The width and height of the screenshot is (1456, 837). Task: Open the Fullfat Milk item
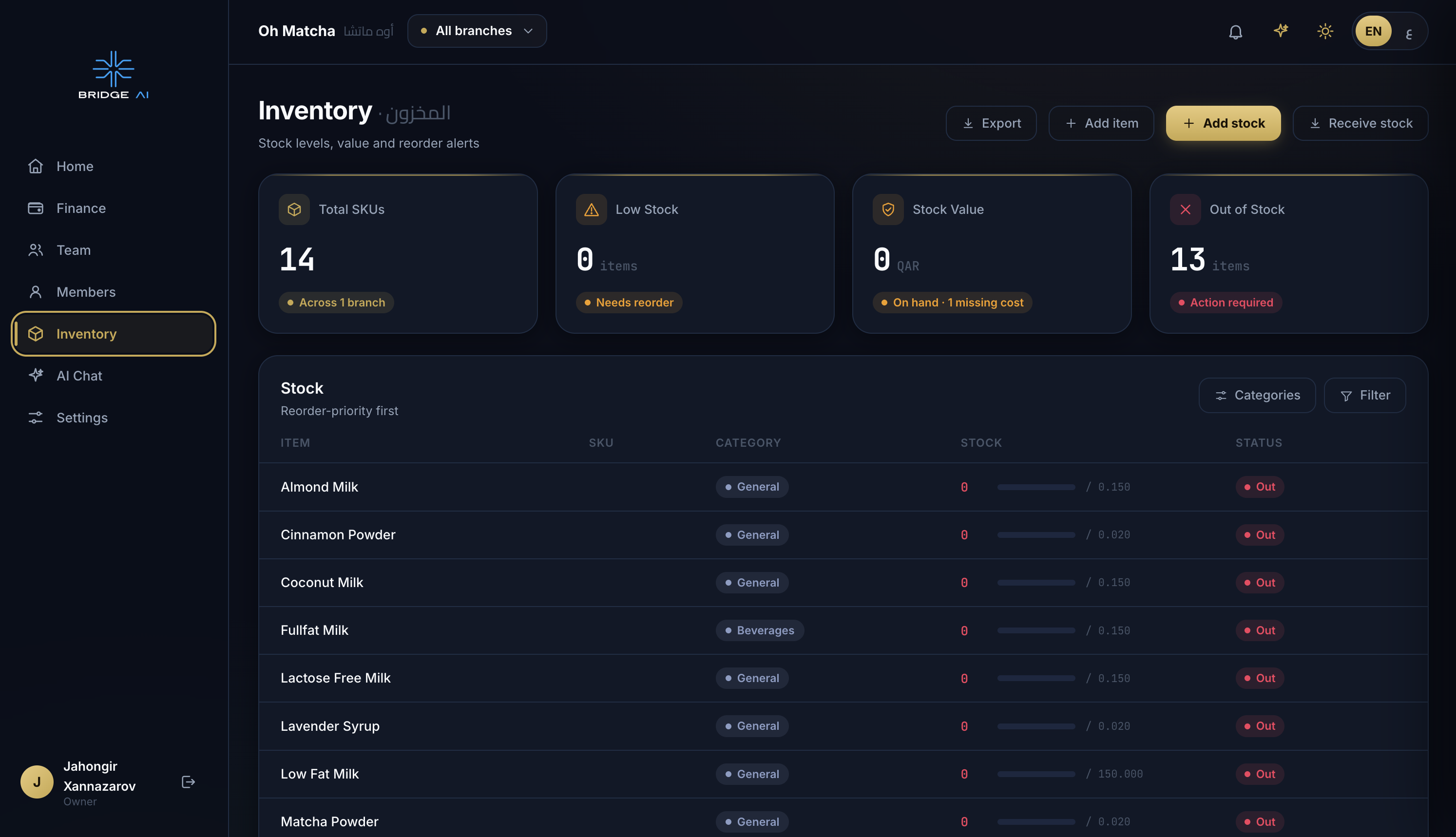click(843, 630)
